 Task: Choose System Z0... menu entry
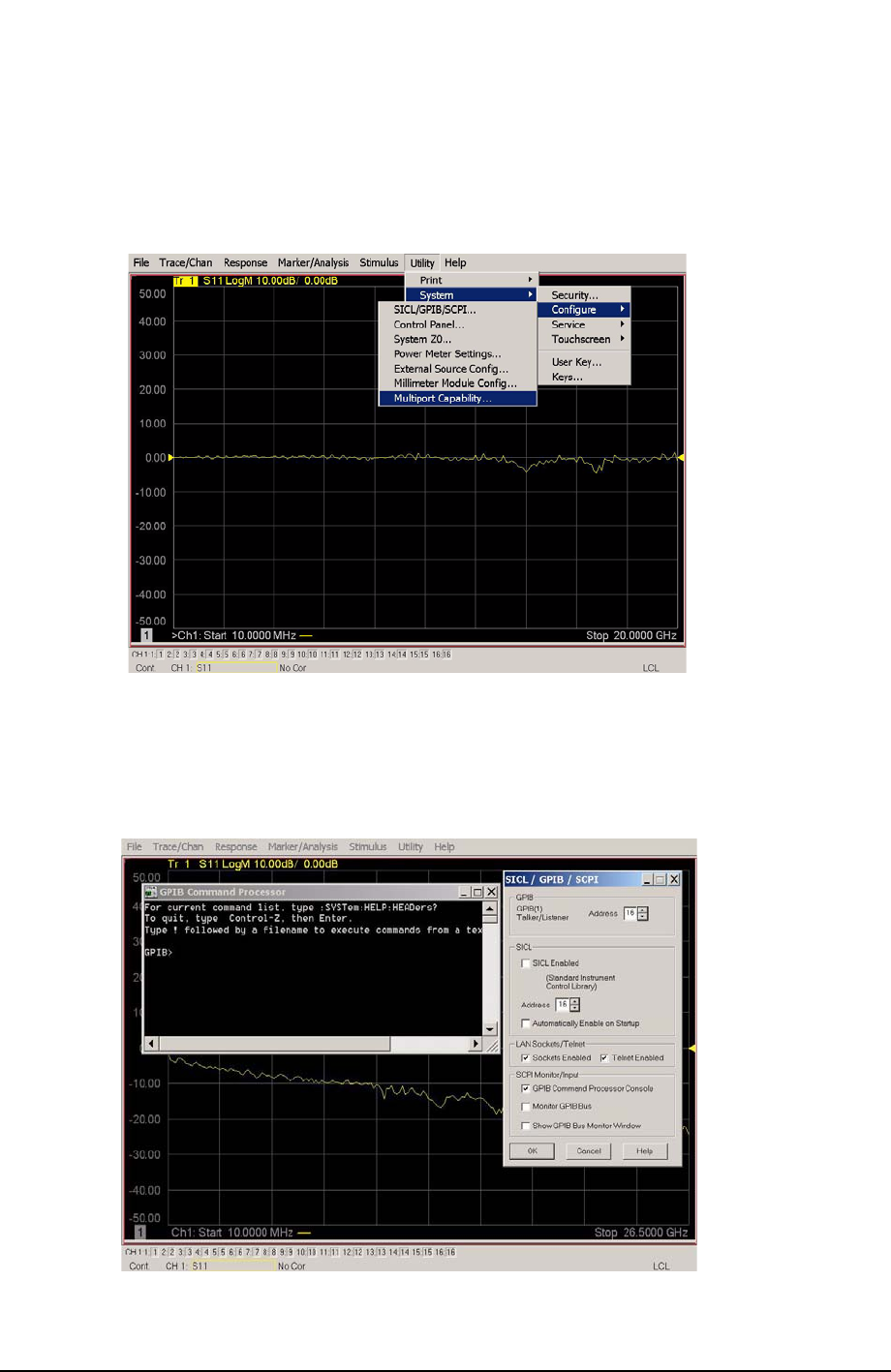457,339
